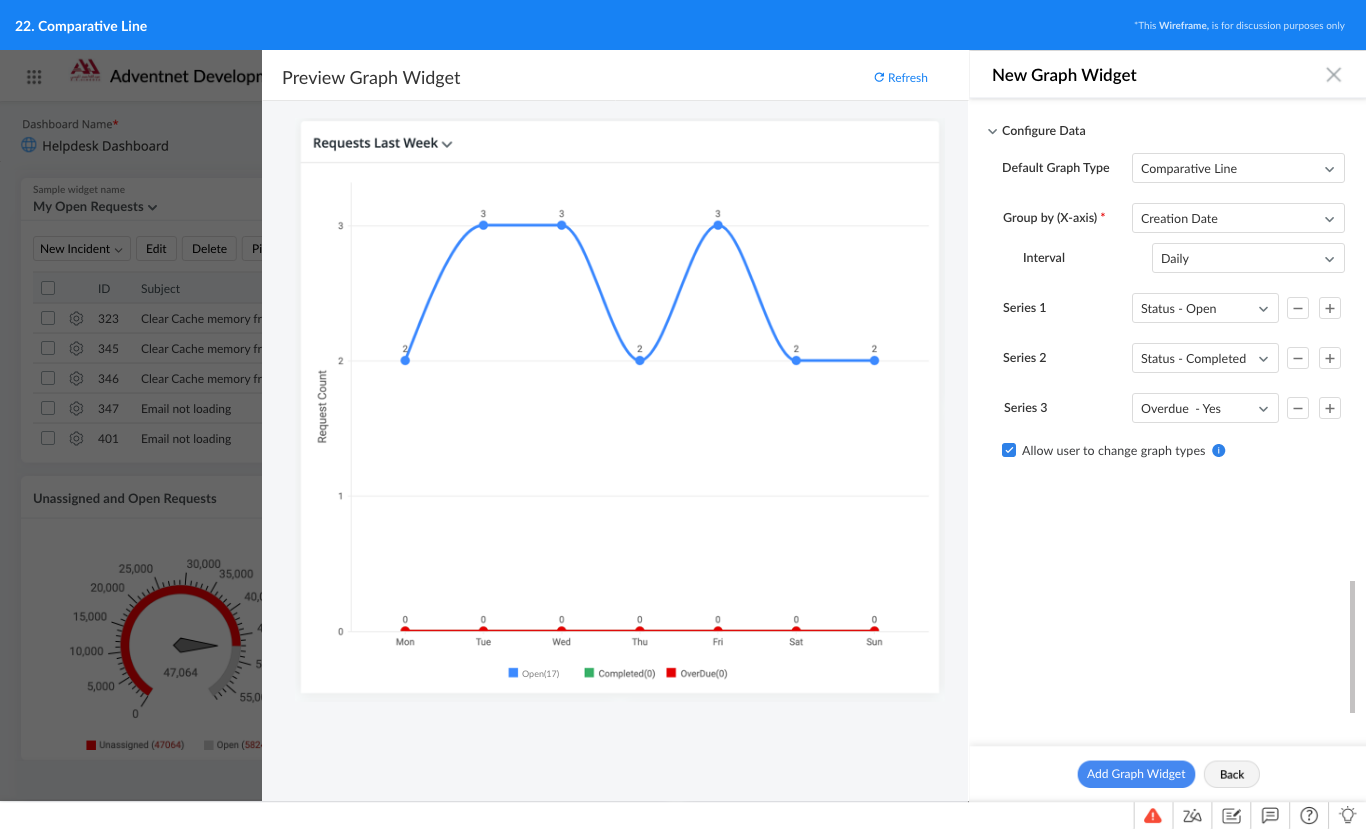Toggle the OverDue series in chart legend
The height and width of the screenshot is (829, 1366).
(697, 673)
